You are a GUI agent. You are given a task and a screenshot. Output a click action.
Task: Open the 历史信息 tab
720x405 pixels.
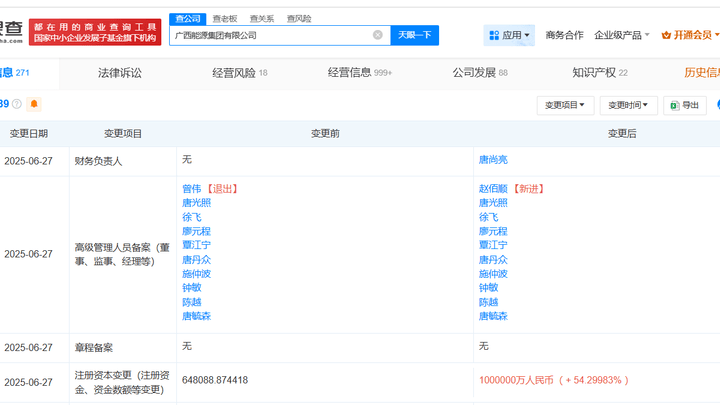point(702,73)
